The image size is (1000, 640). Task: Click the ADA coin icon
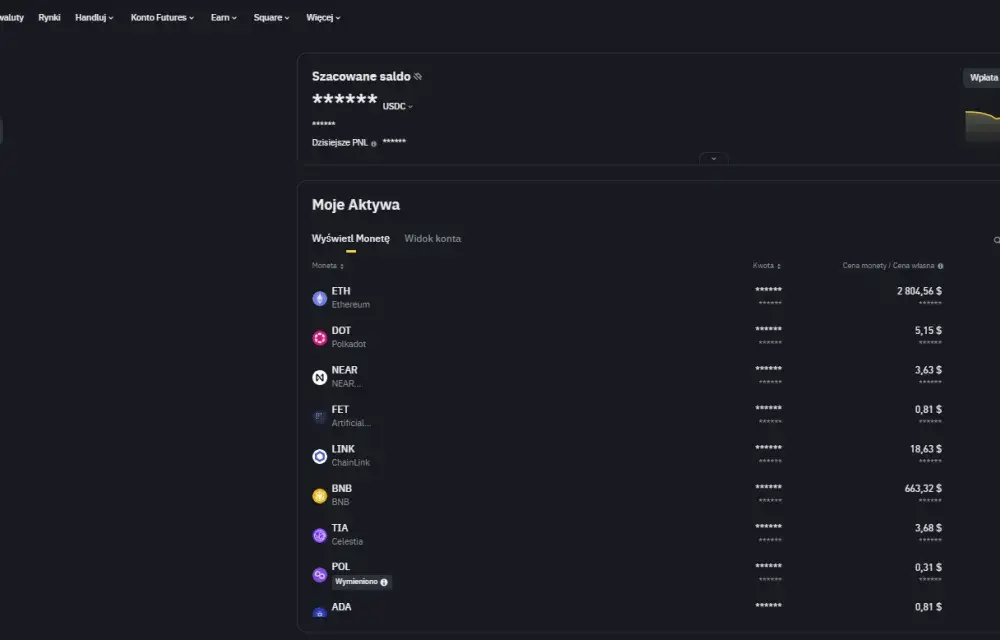tap(320, 612)
